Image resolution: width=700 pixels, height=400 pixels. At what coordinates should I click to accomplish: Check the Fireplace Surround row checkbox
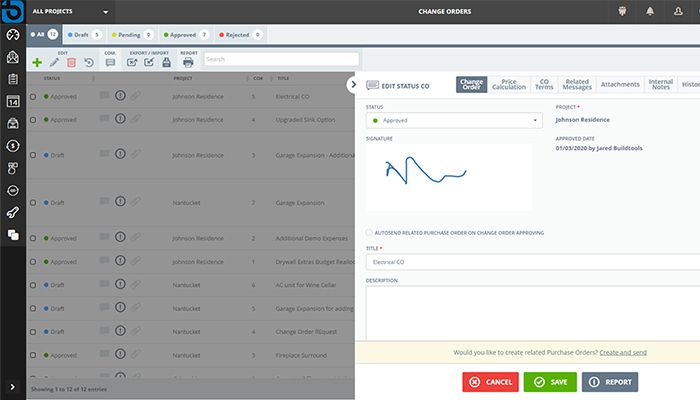[x=33, y=355]
